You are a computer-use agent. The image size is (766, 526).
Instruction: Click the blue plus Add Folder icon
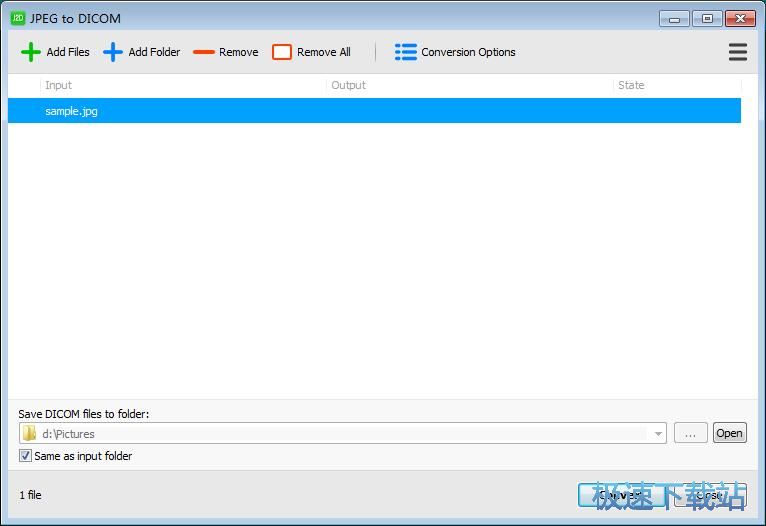click(113, 52)
